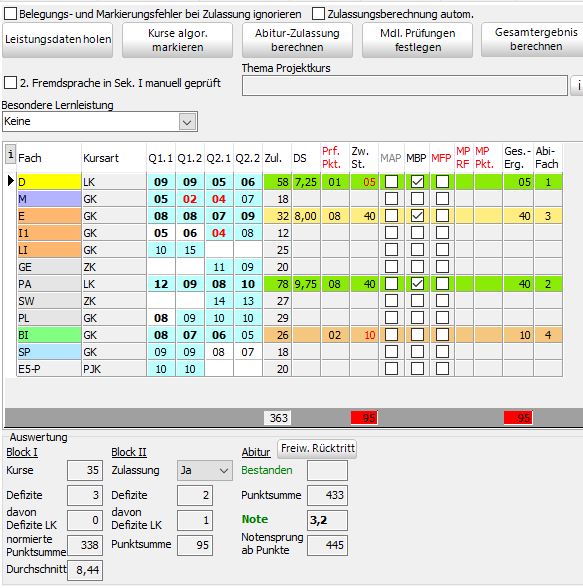
Task: Click '12' grade in row PA Q1.1
Action: 161,284
